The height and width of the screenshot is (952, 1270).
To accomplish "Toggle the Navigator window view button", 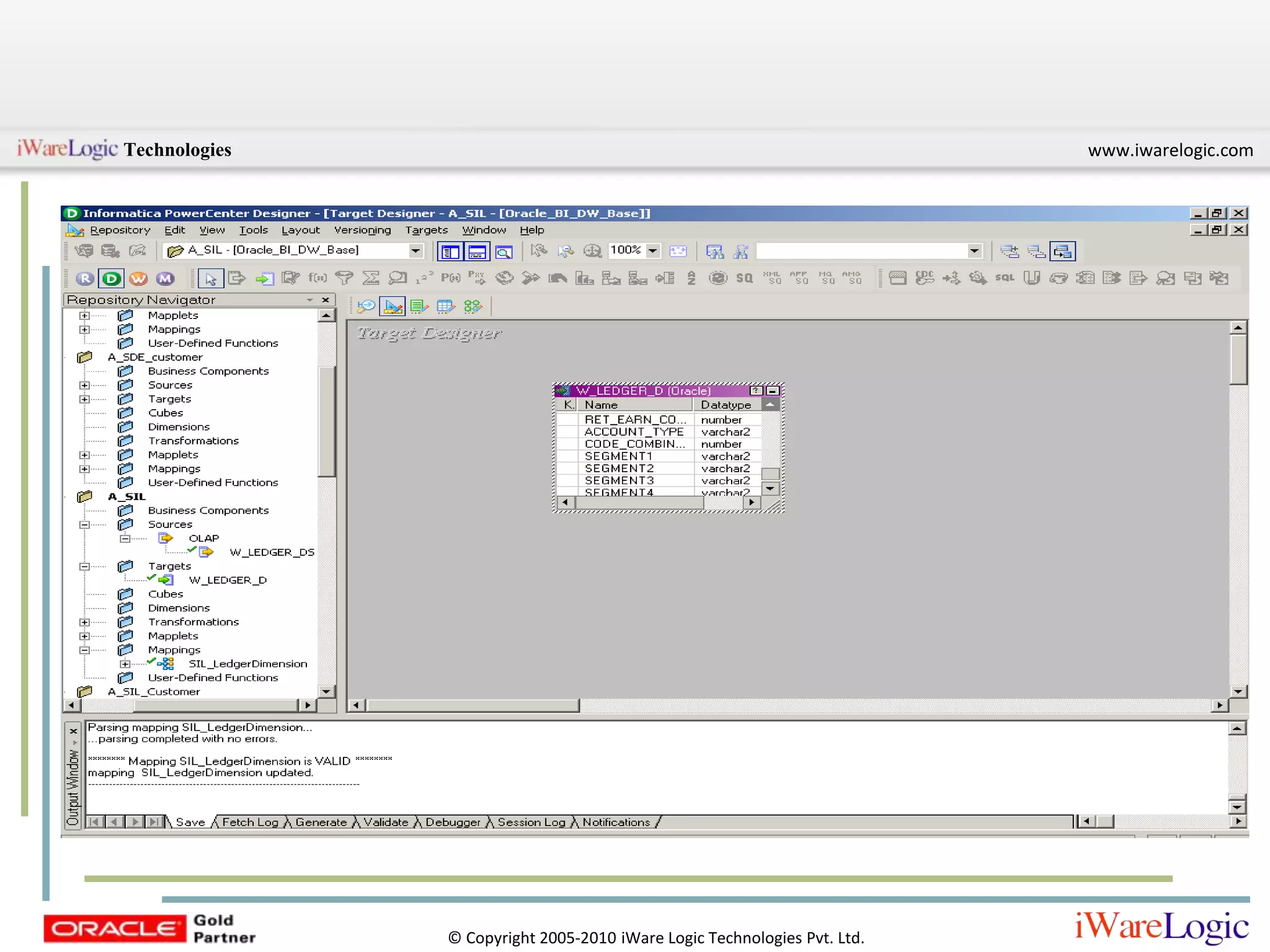I will [450, 252].
